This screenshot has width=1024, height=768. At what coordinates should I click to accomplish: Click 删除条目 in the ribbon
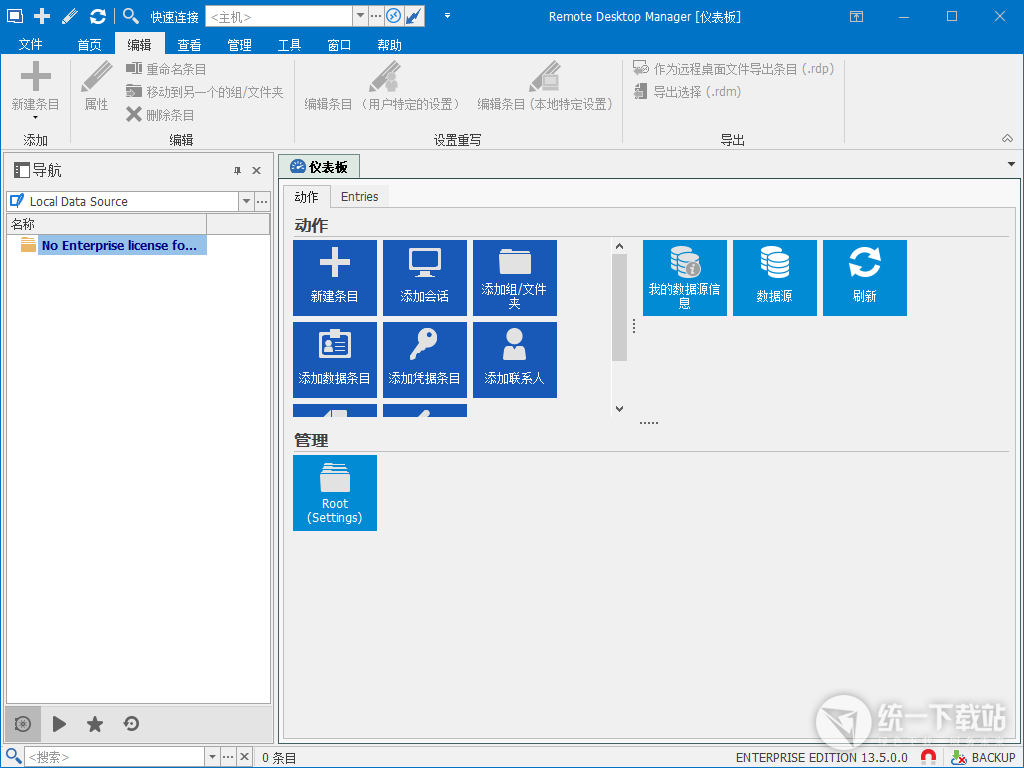pos(160,115)
